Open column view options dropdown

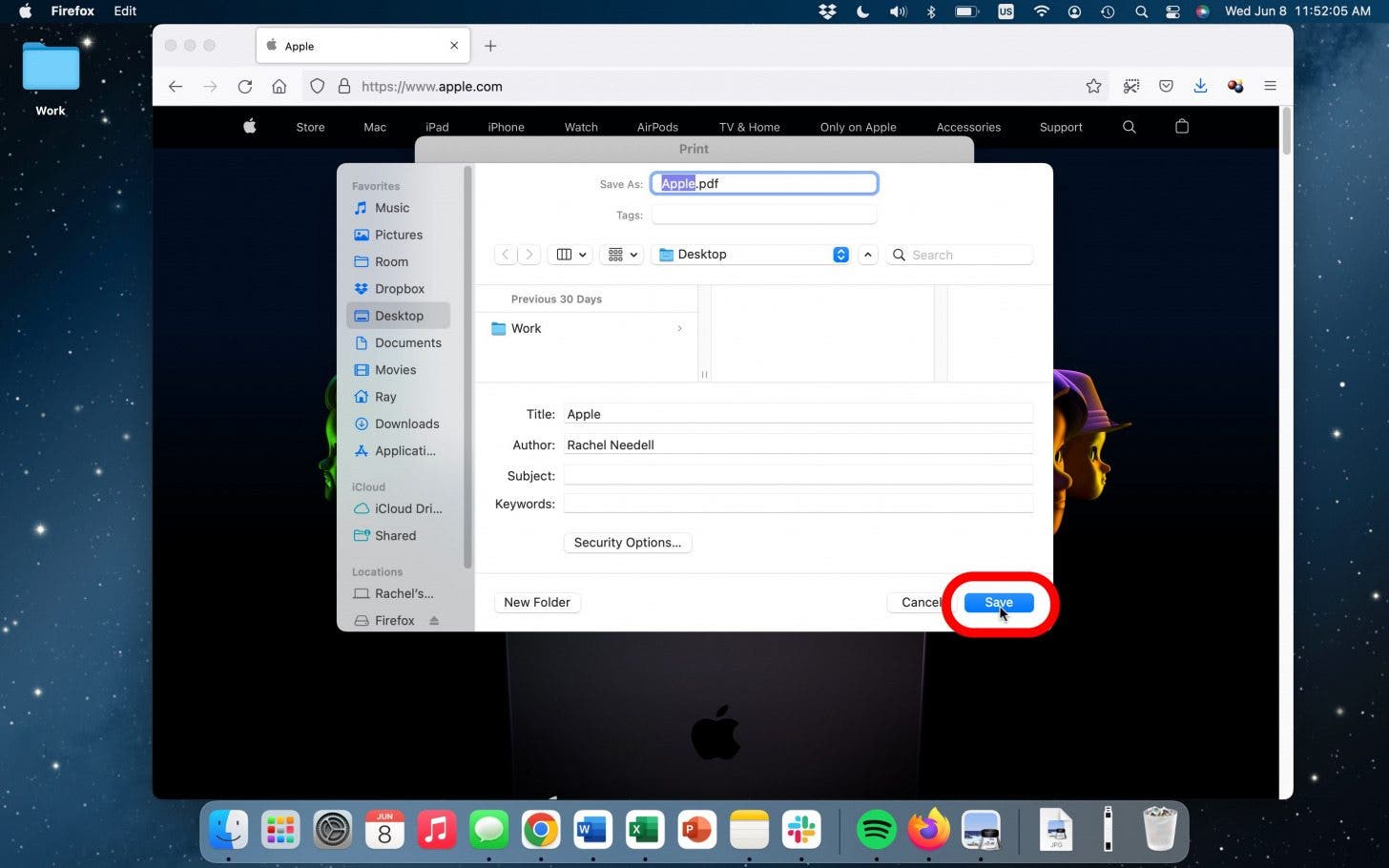pos(571,255)
